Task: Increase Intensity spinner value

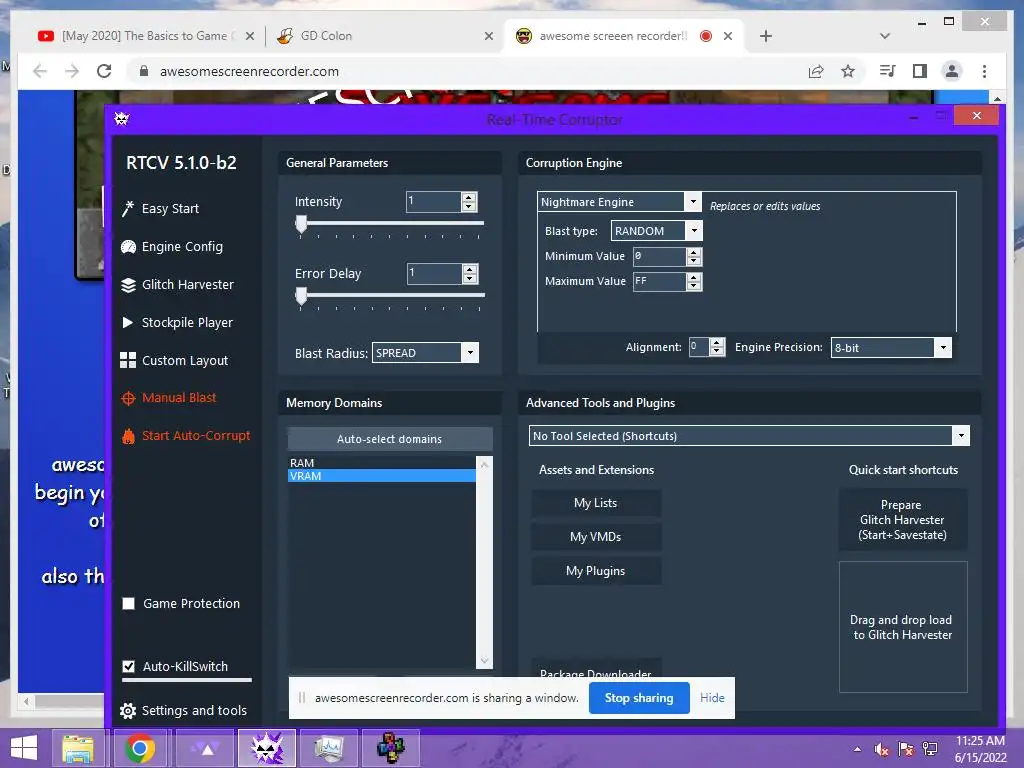Action: [x=469, y=197]
